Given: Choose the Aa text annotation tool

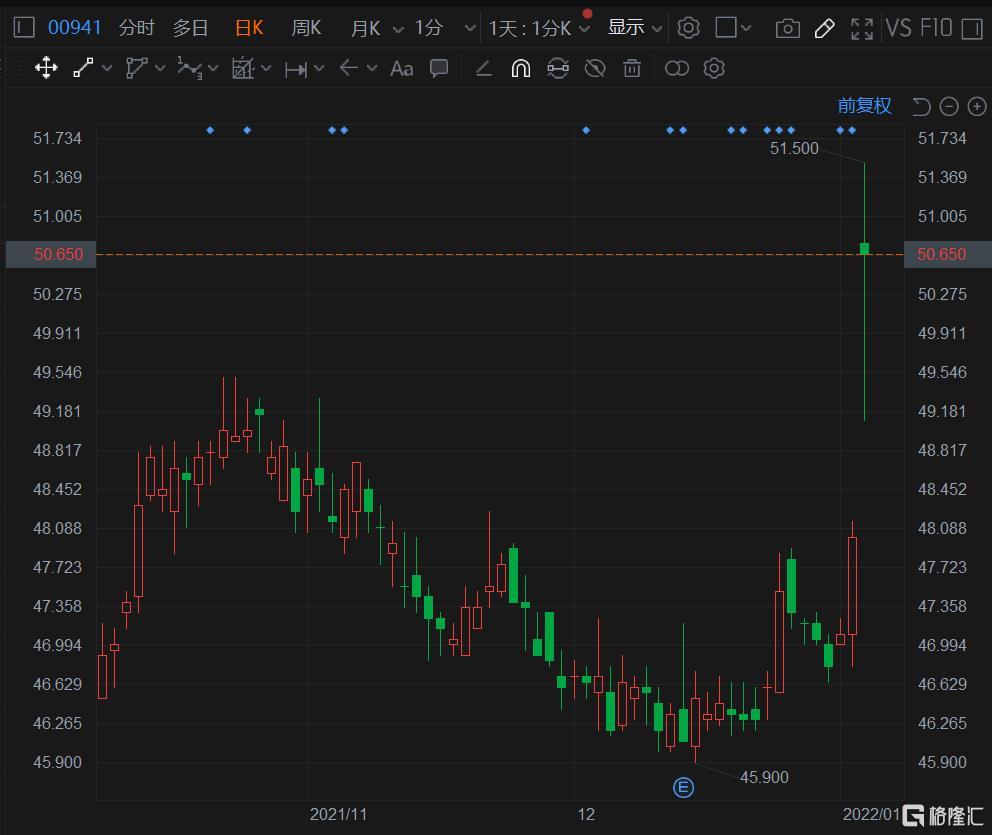Looking at the screenshot, I should pos(401,68).
